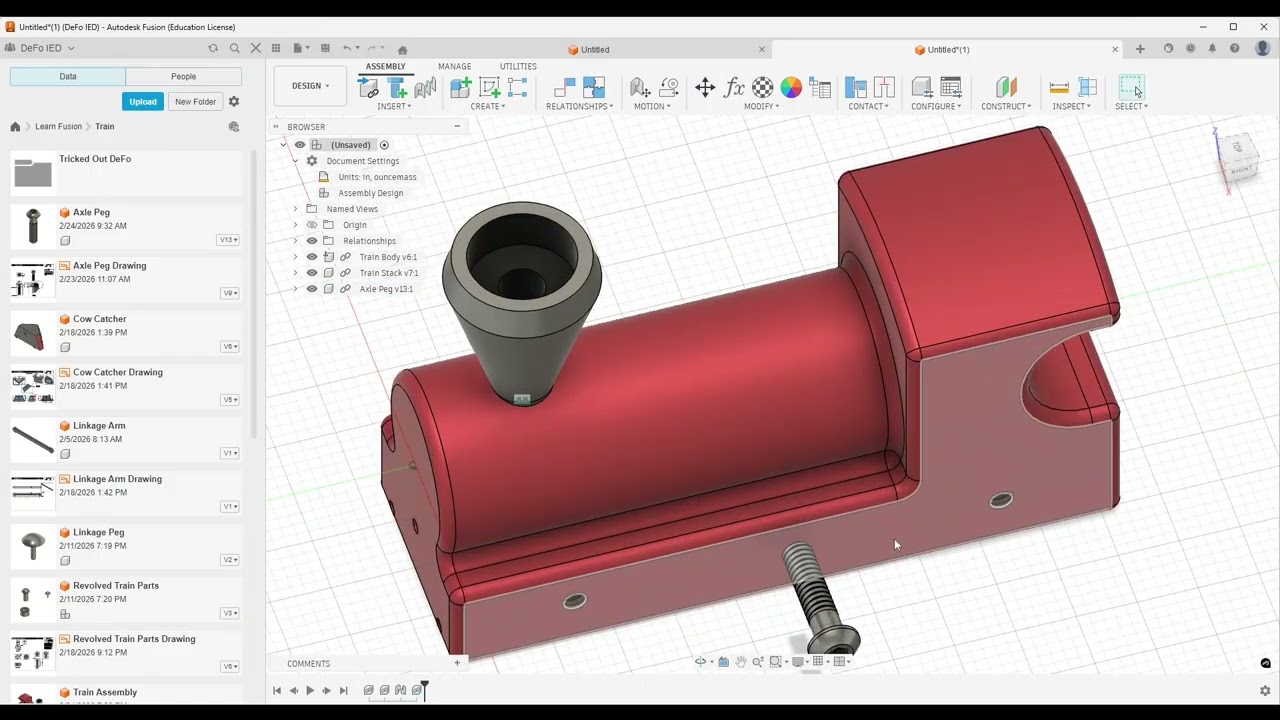This screenshot has height=720, width=1280.
Task: Open the Bill of Materials icon
Action: tap(820, 88)
